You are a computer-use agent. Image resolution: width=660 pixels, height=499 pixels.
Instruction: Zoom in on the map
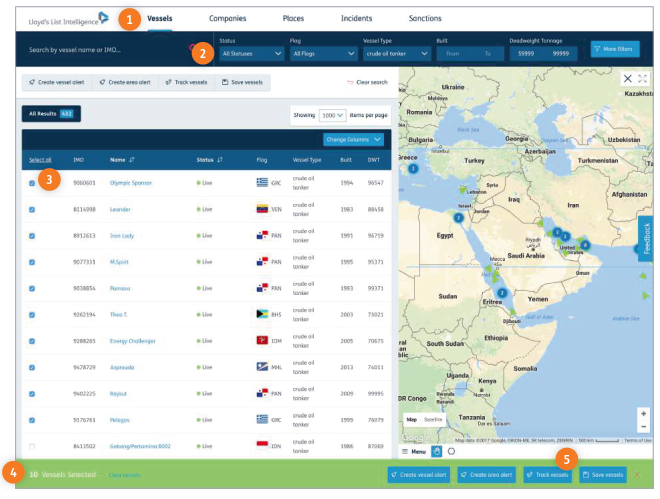tap(644, 414)
